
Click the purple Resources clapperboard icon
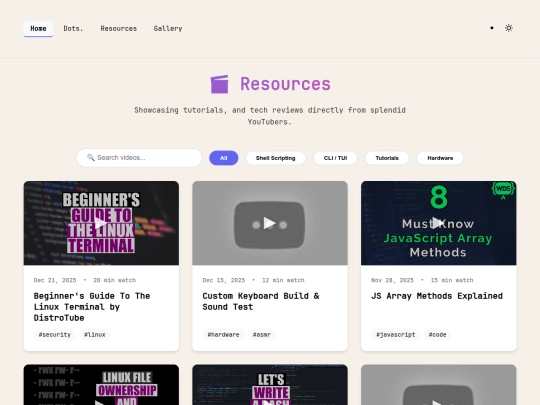coord(219,84)
